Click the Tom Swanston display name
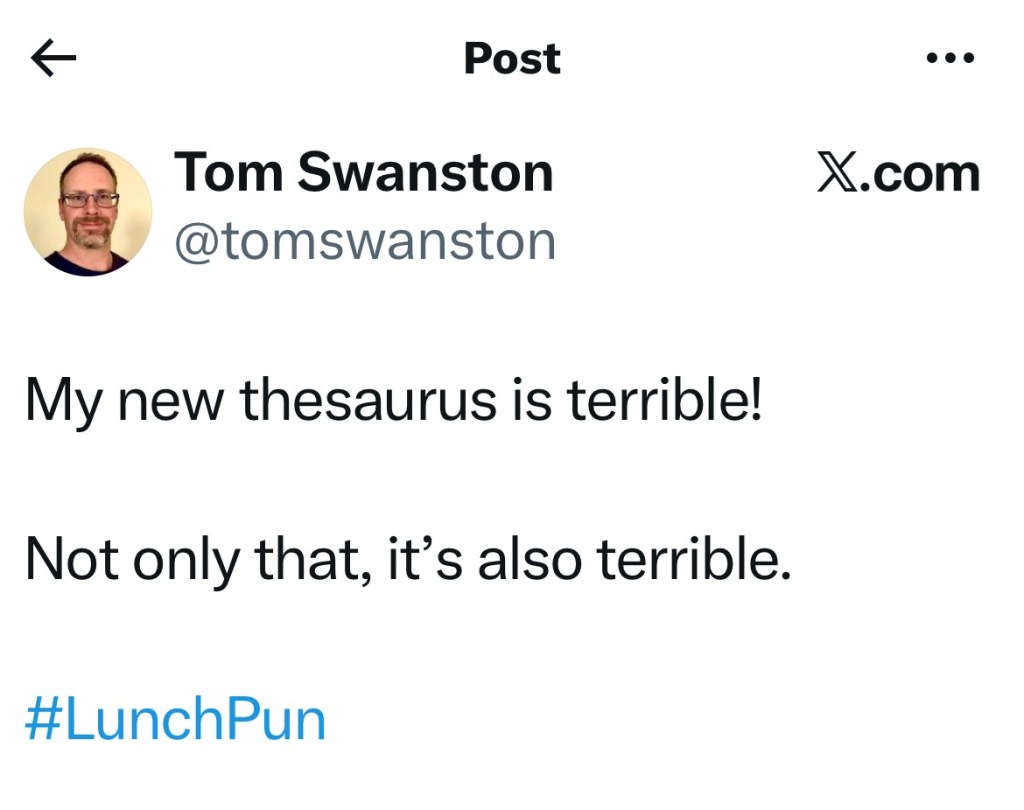The height and width of the screenshot is (810, 1024). point(364,172)
